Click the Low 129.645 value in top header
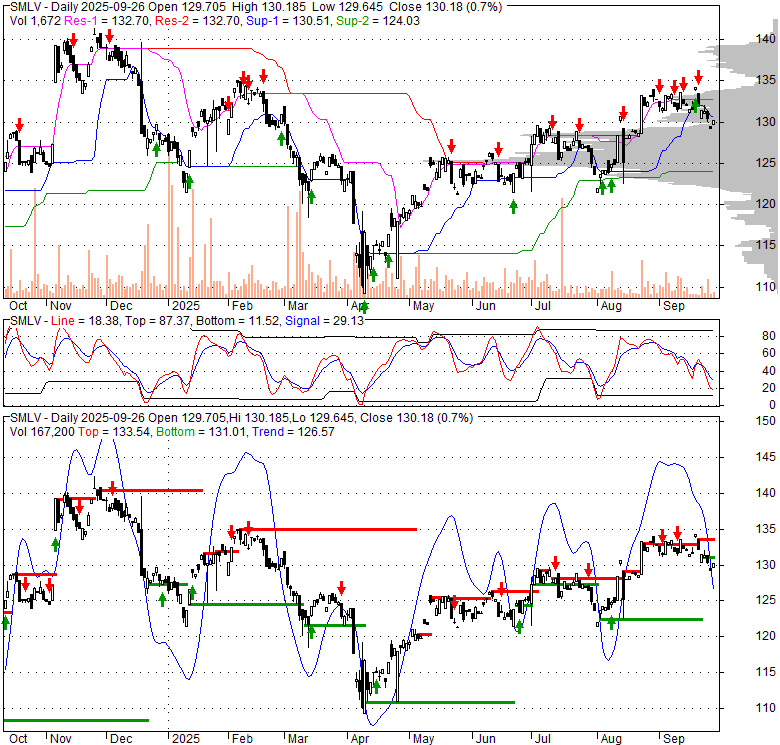The height and width of the screenshot is (745, 780). click(x=348, y=7)
